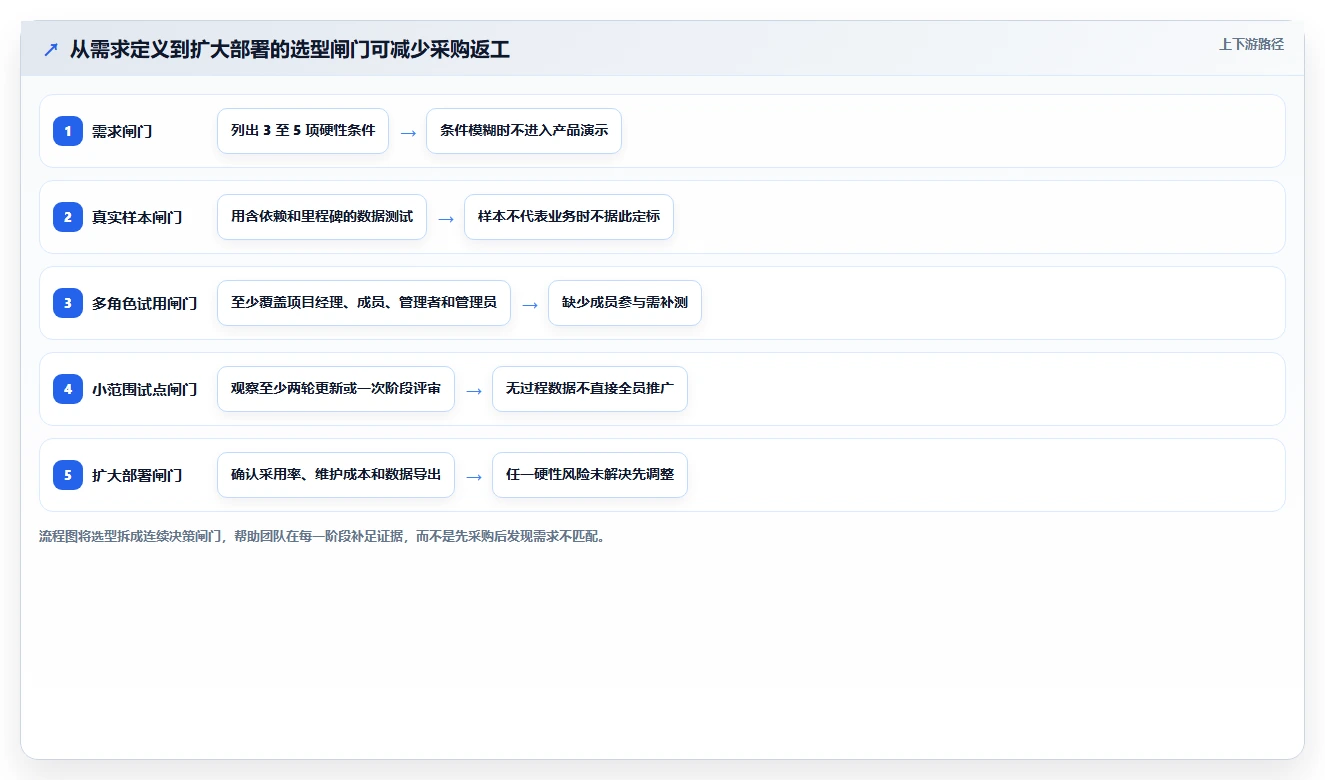Image resolution: width=1325 pixels, height=780 pixels.
Task: Click the footer caption starting 流程图将选型拆成
Action: (323, 536)
